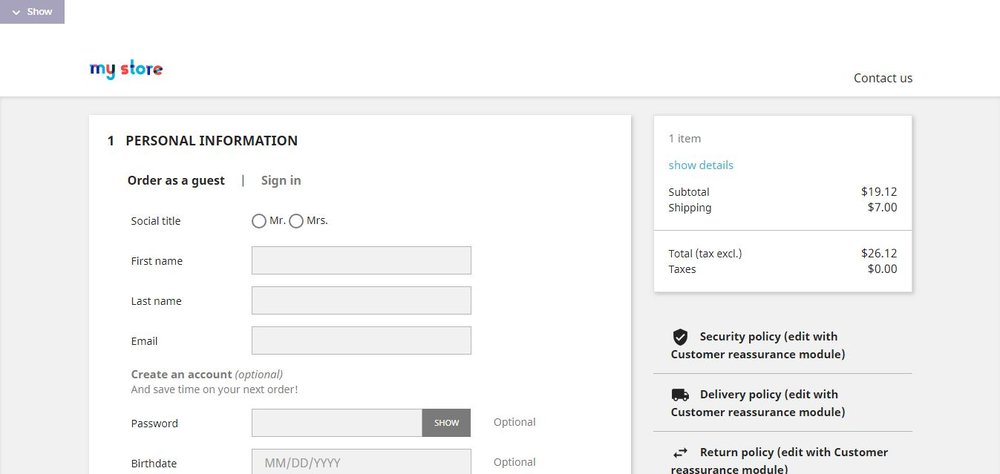Toggle password visibility with SHOW button
This screenshot has width=1000, height=474.
[446, 423]
